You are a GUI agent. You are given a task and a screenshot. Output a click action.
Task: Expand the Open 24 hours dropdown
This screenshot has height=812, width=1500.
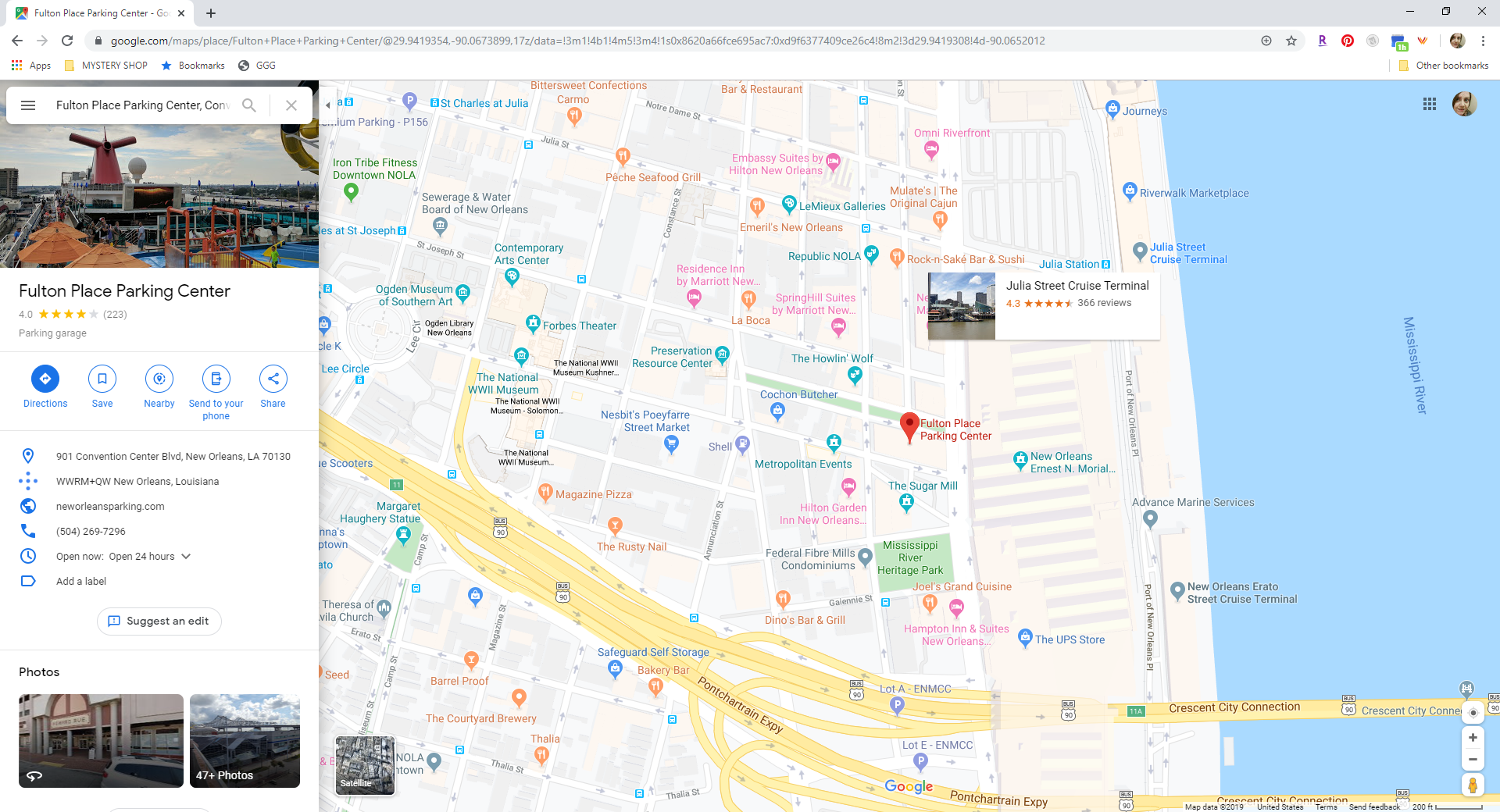click(186, 557)
